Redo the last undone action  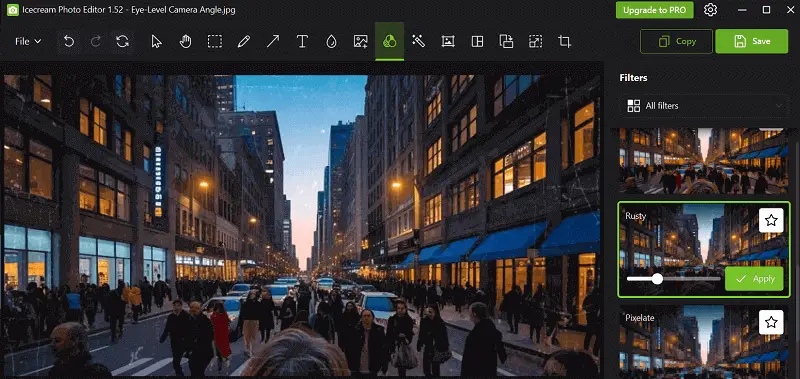tap(95, 41)
